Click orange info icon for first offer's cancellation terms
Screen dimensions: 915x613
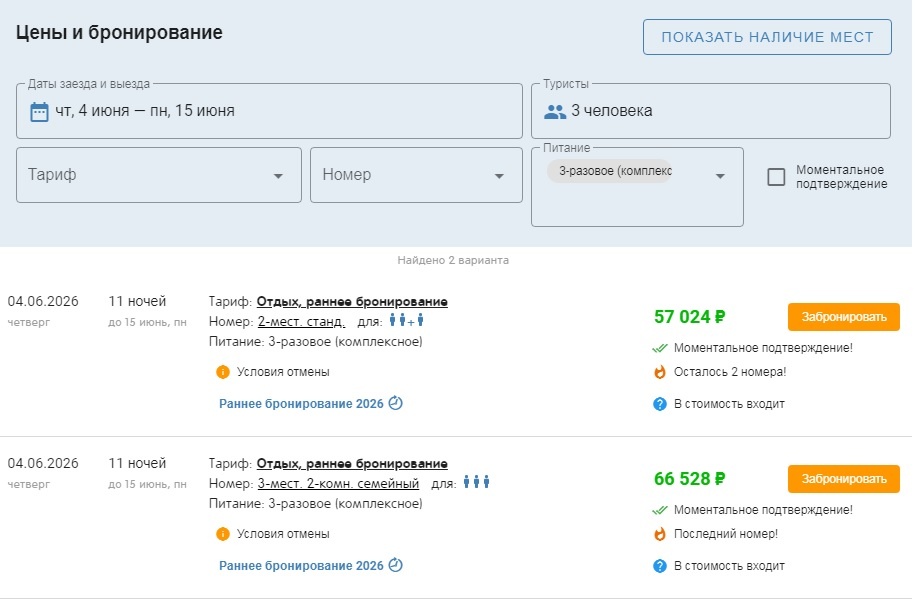[x=223, y=372]
